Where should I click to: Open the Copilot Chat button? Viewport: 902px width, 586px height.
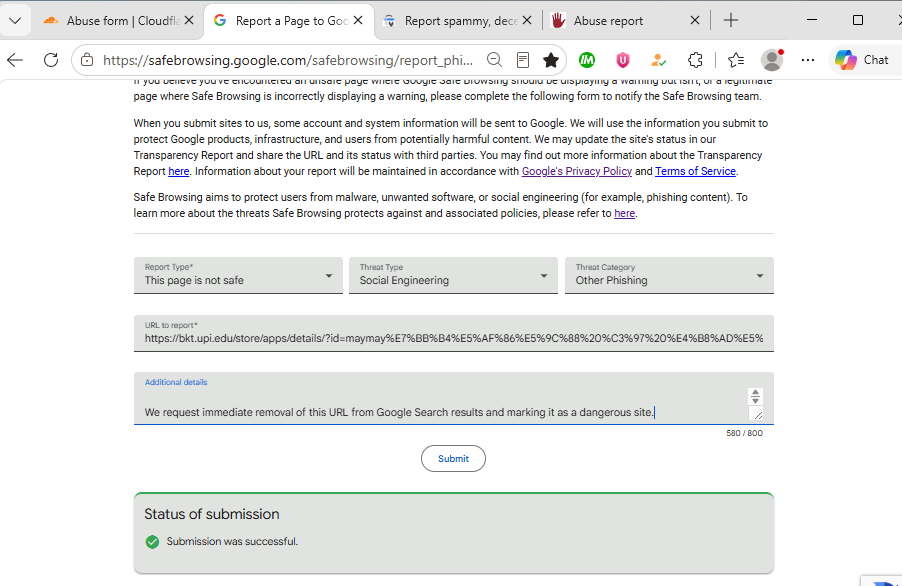point(862,60)
